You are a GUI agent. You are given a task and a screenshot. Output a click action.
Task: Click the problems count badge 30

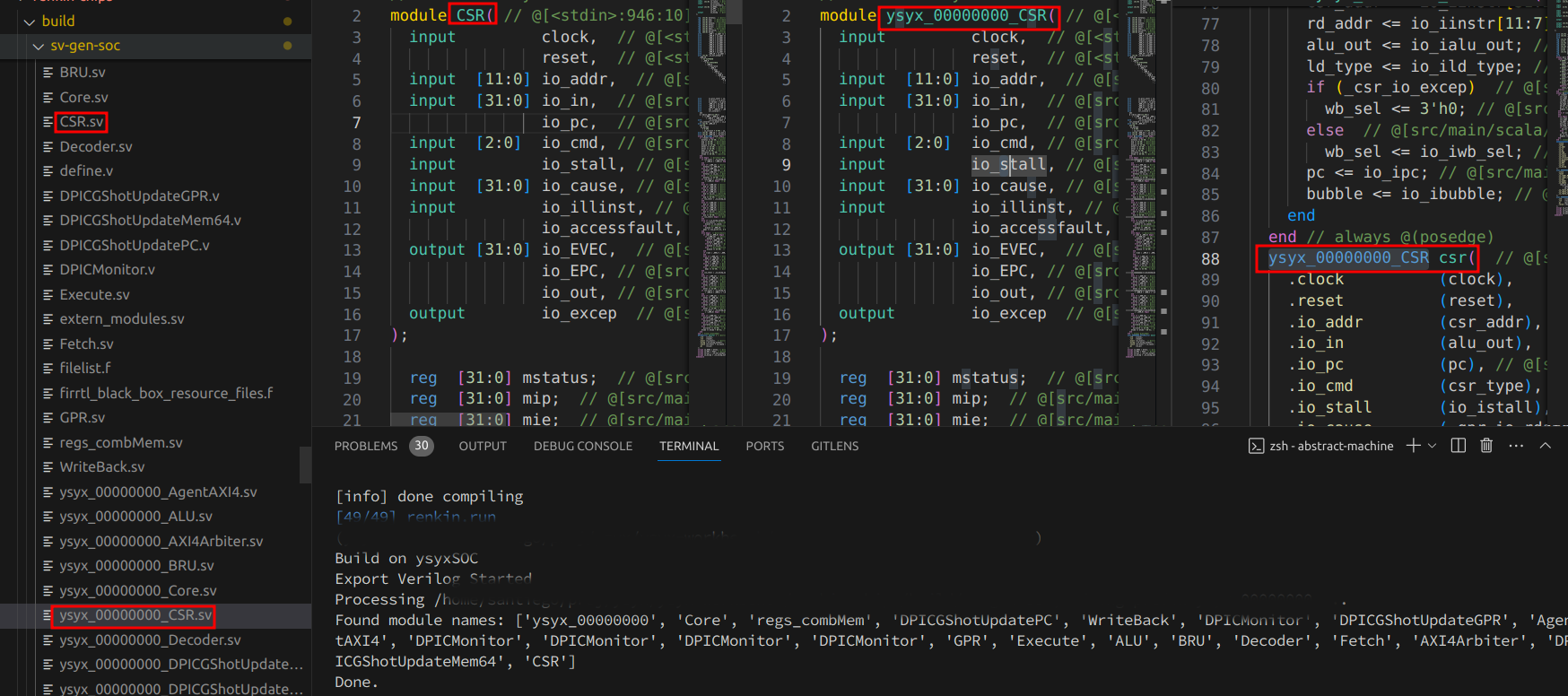[422, 446]
